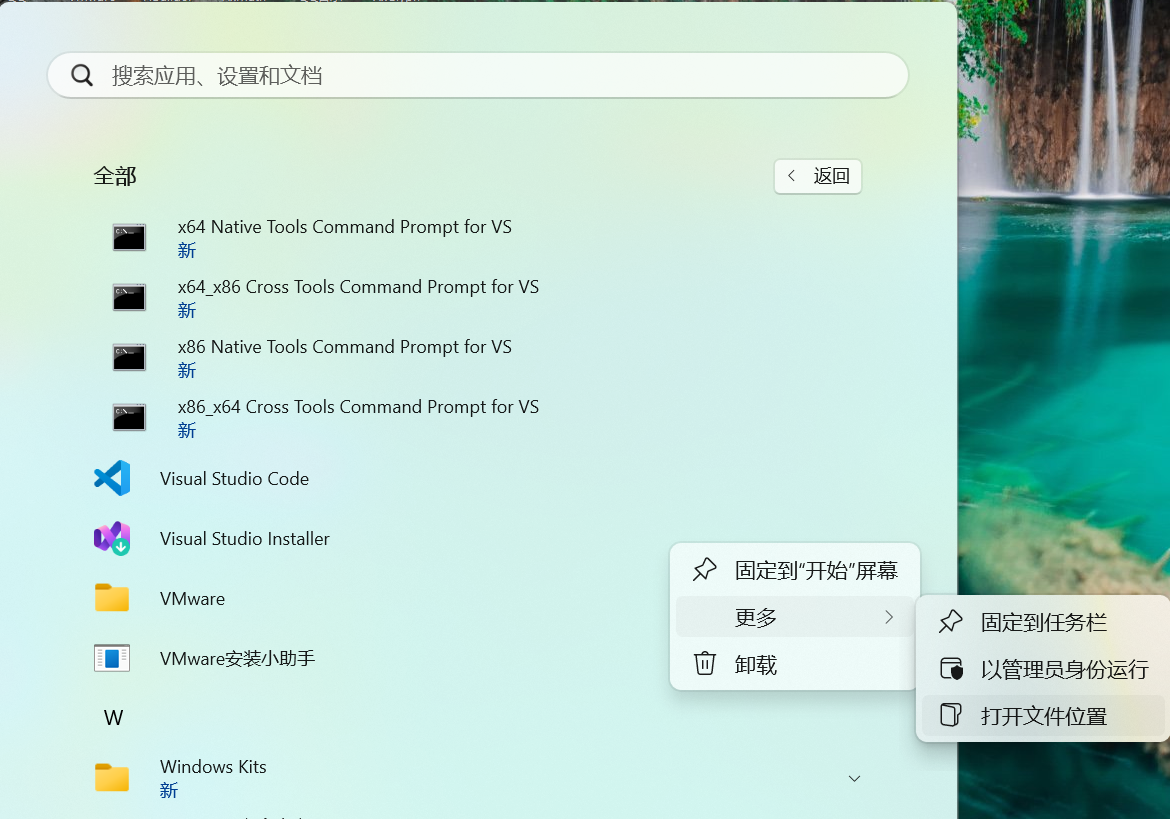Select 固定到"开始"屏幕 menu entry
This screenshot has height=819, width=1170.
795,570
